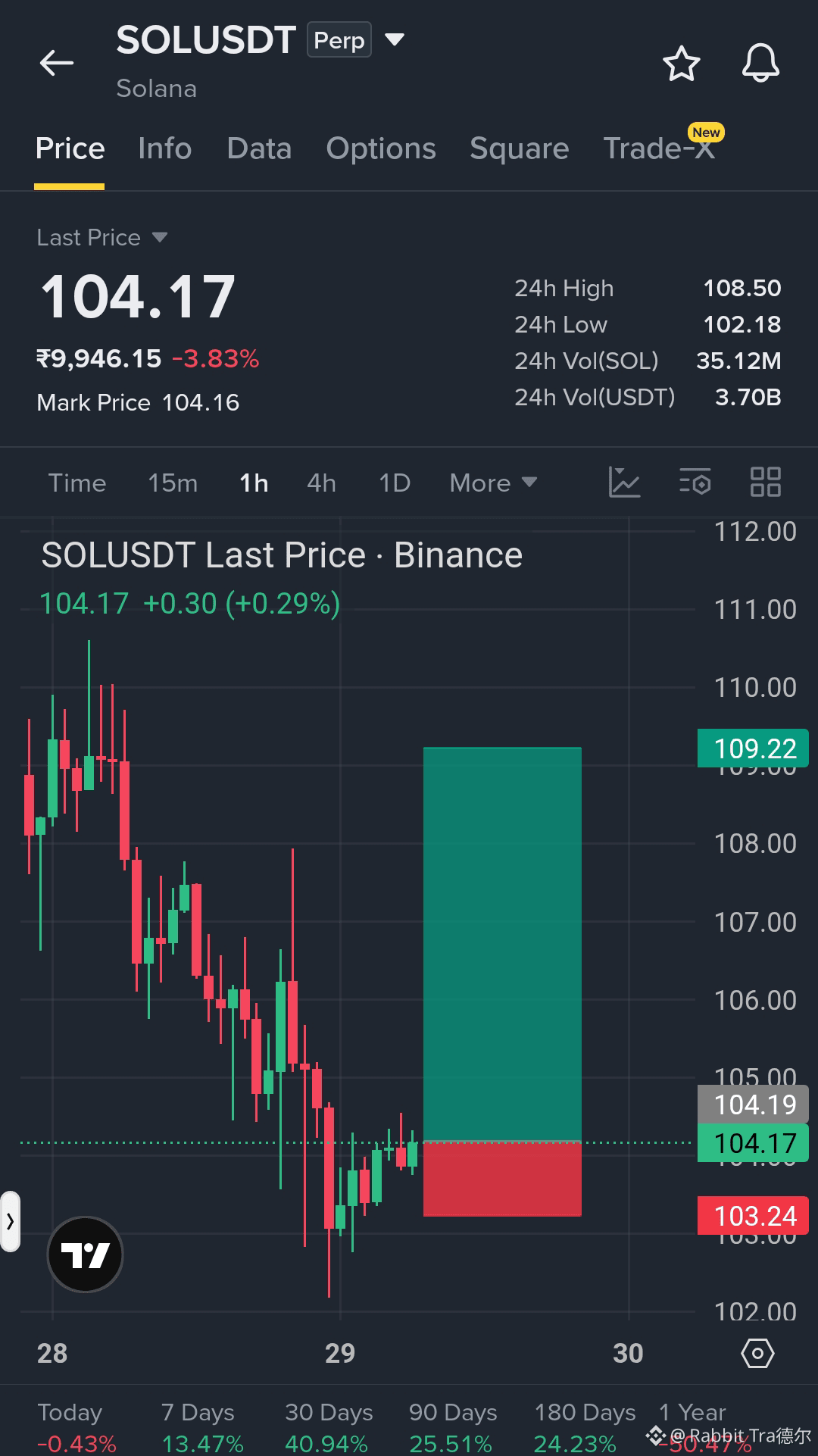Open chart indicators icon
This screenshot has height=1456, width=818.
625,483
